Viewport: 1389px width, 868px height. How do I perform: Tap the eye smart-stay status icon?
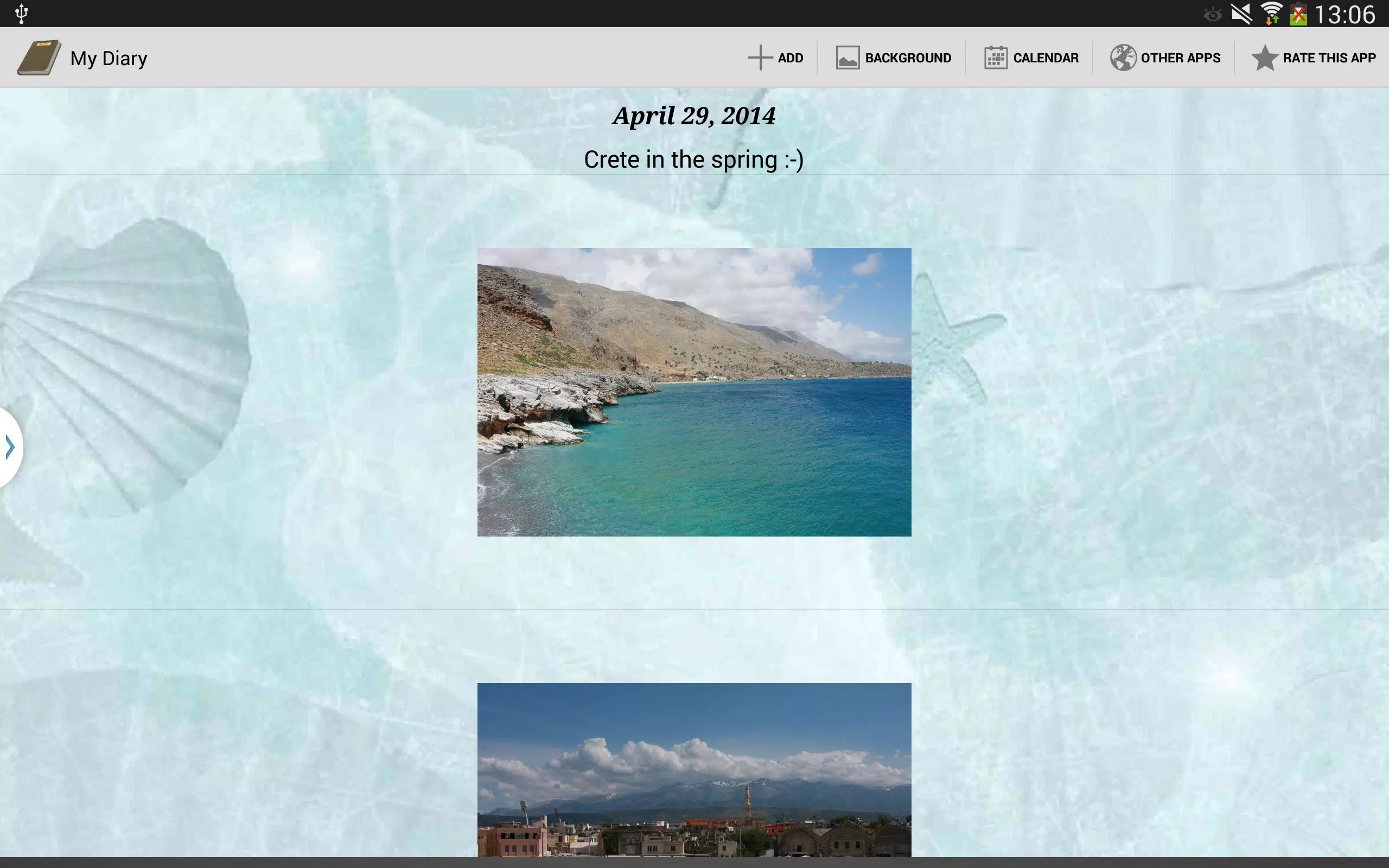point(1212,14)
